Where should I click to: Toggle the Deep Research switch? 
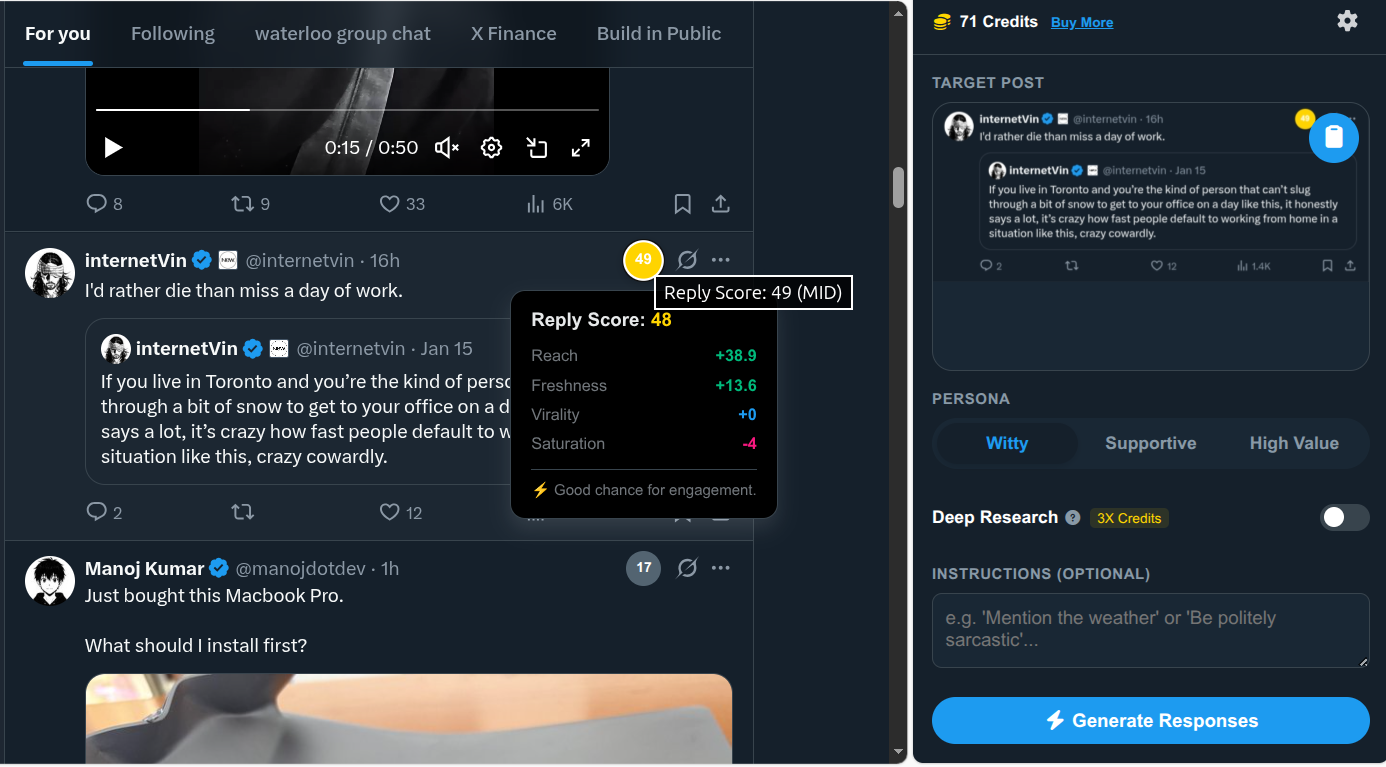click(1344, 517)
